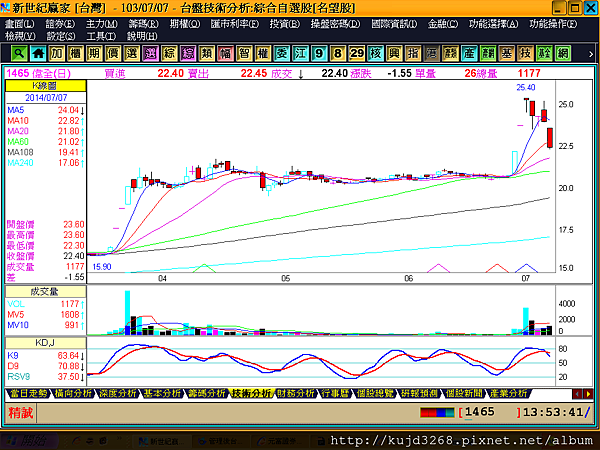Click the 2014/07/07 date label

coord(46,98)
